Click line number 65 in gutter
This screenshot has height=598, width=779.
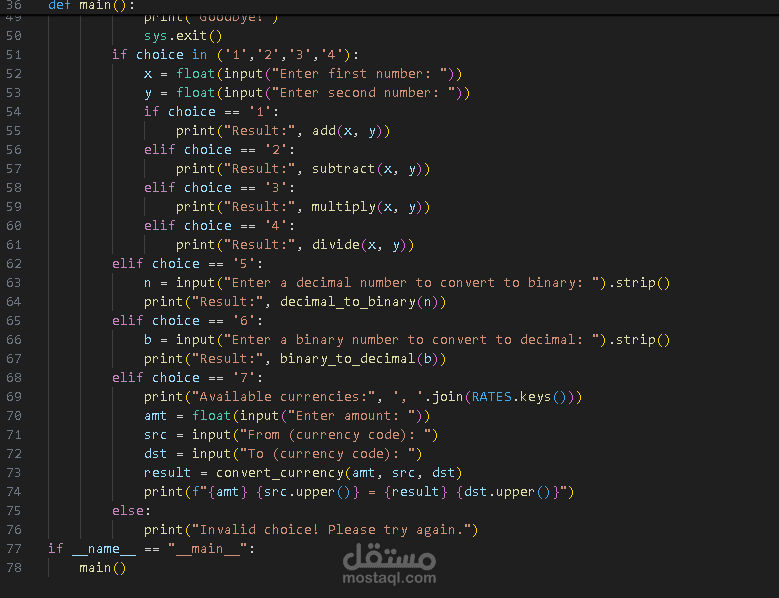tap(14, 321)
